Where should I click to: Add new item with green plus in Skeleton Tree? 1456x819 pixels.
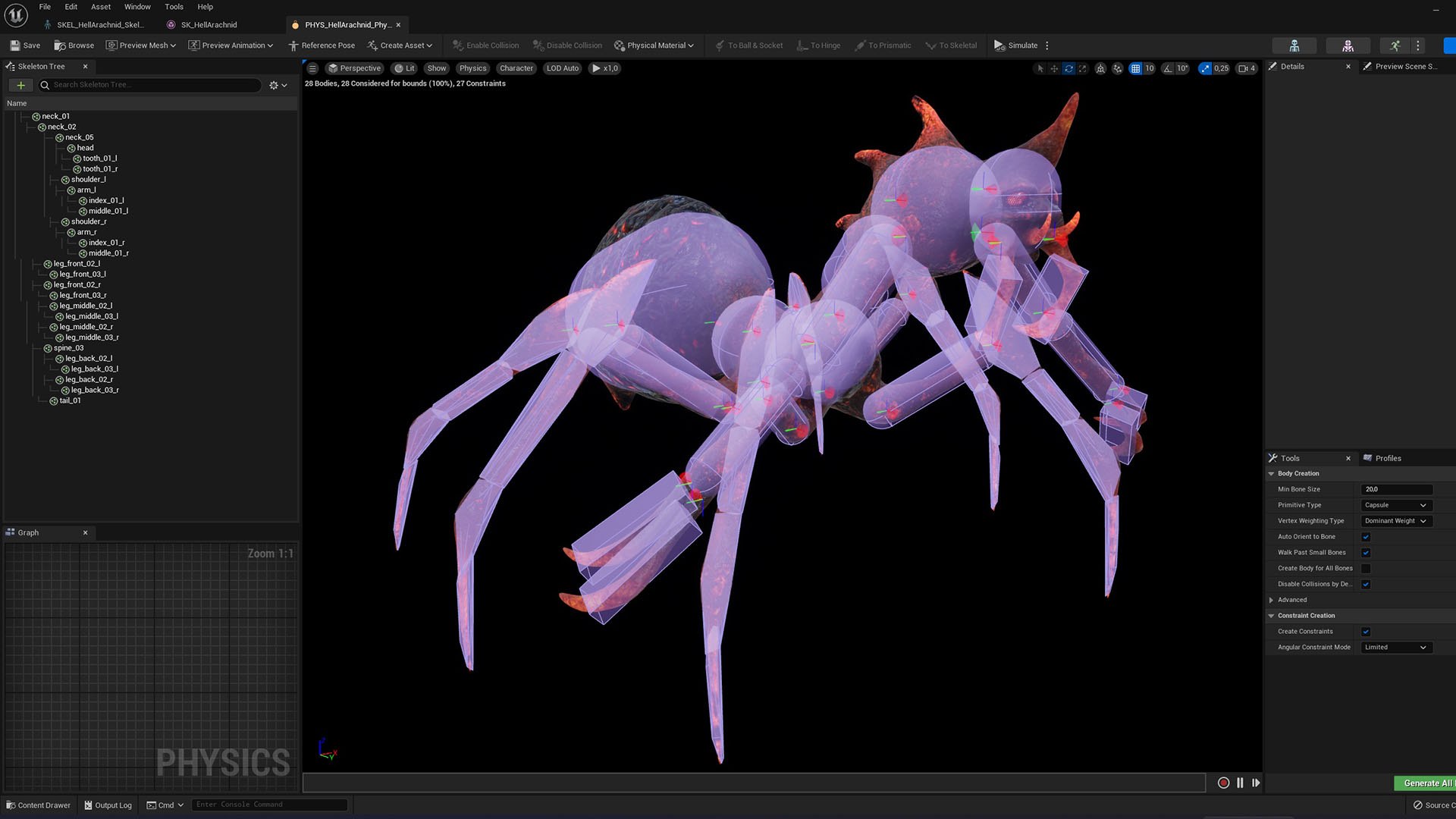20,86
